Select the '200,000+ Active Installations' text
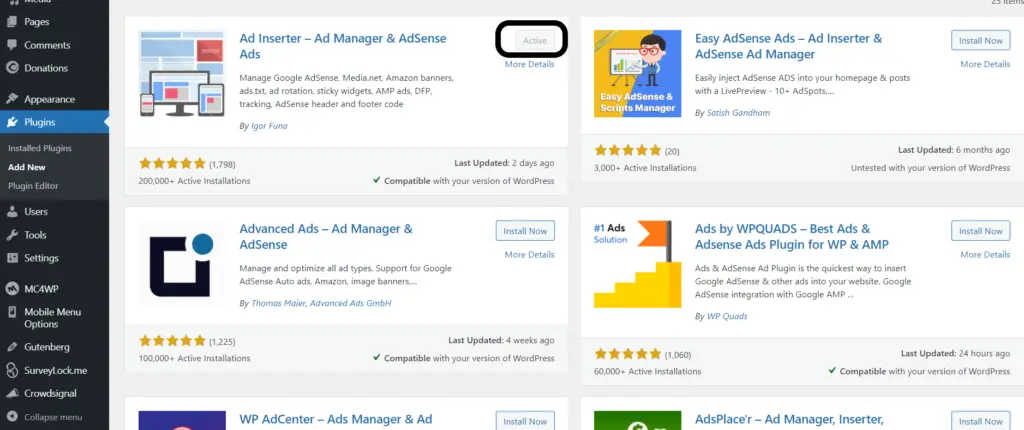Image resolution: width=1024 pixels, height=430 pixels. (194, 181)
